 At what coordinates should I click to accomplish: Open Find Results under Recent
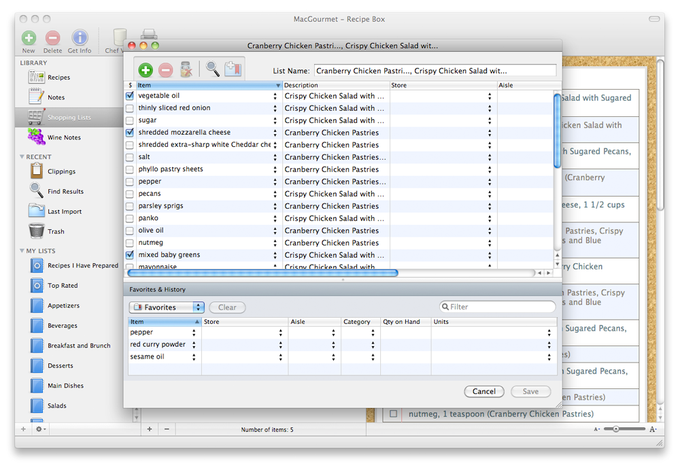tap(65, 191)
